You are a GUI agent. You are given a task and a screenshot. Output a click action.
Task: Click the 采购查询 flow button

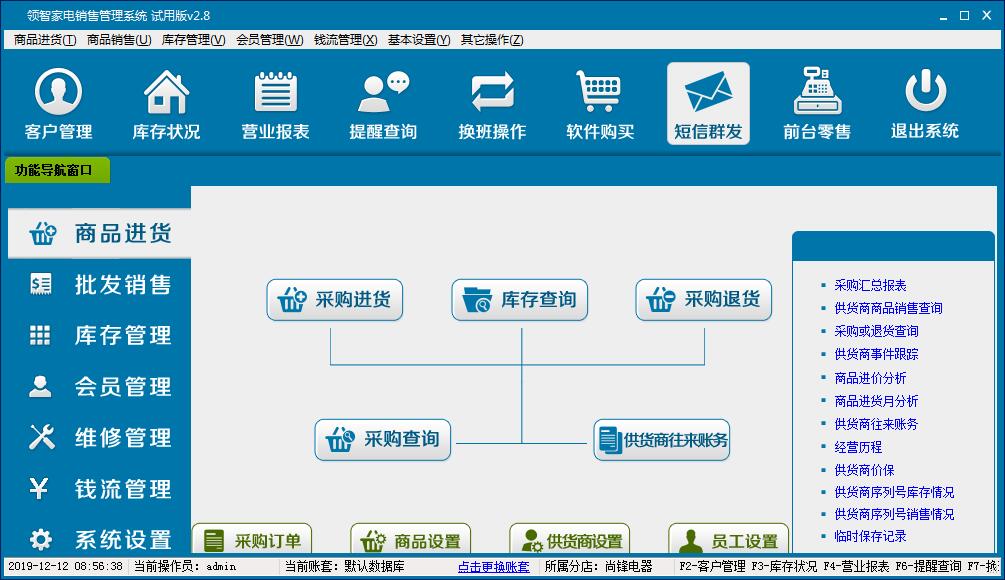tap(383, 440)
